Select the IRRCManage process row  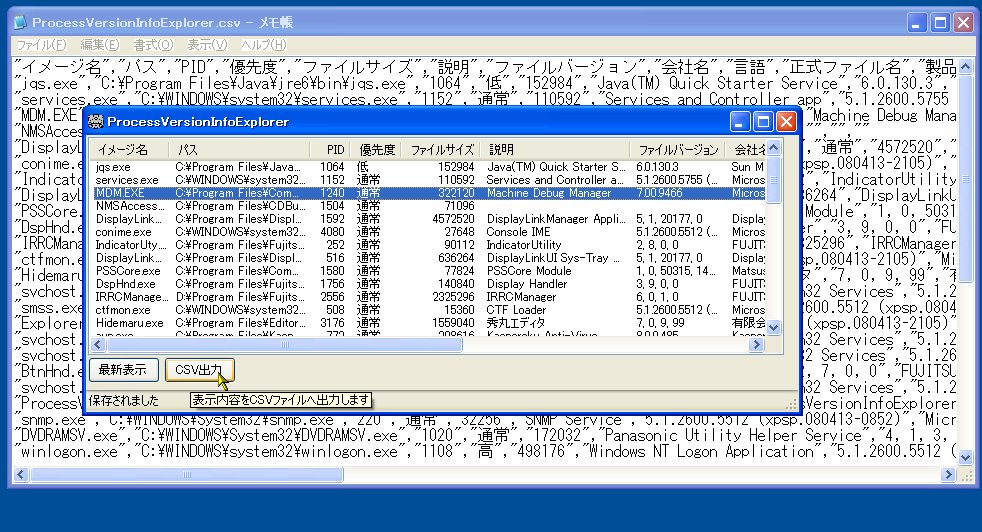coord(429,296)
